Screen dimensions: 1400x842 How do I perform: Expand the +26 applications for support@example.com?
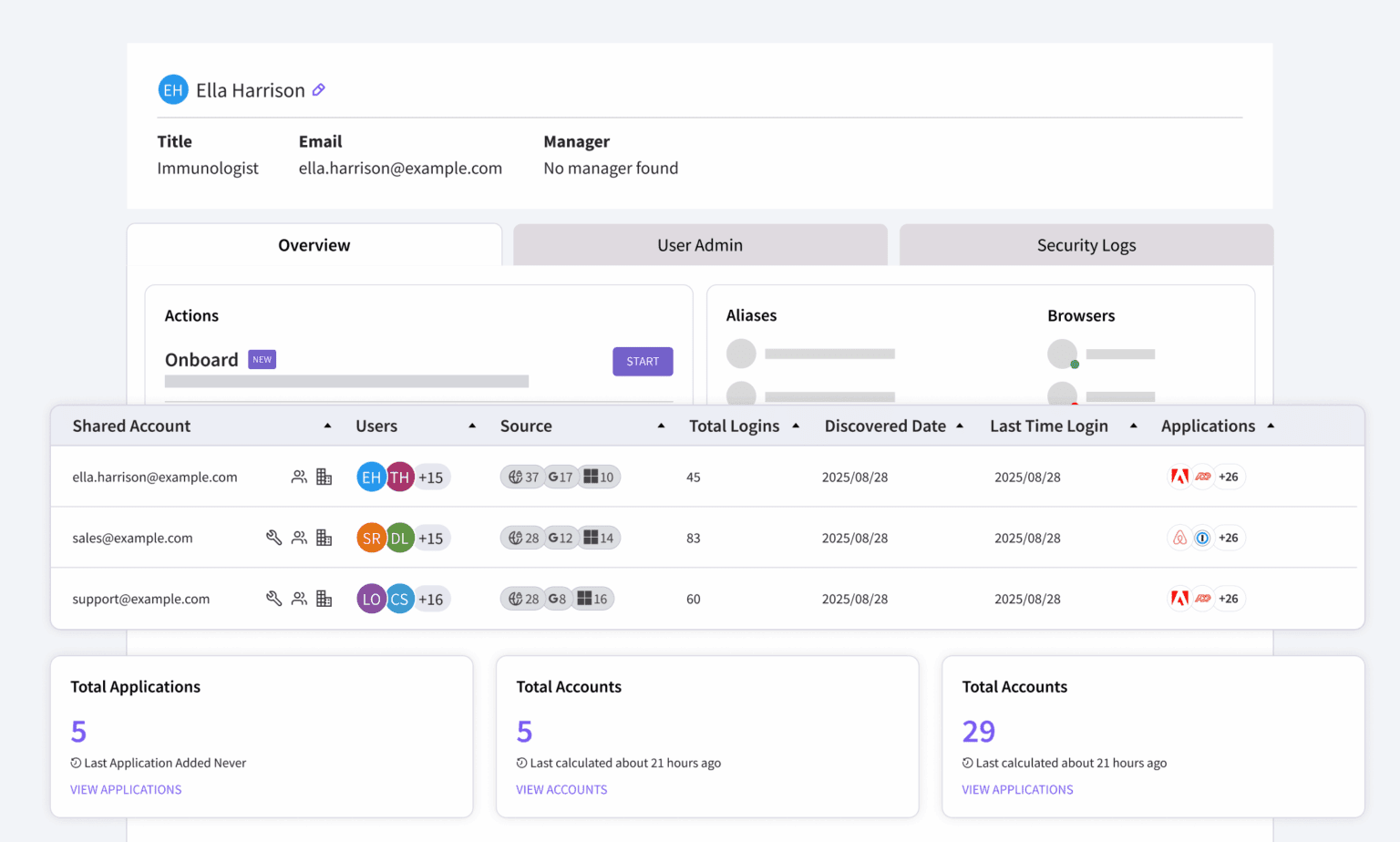click(x=1229, y=599)
